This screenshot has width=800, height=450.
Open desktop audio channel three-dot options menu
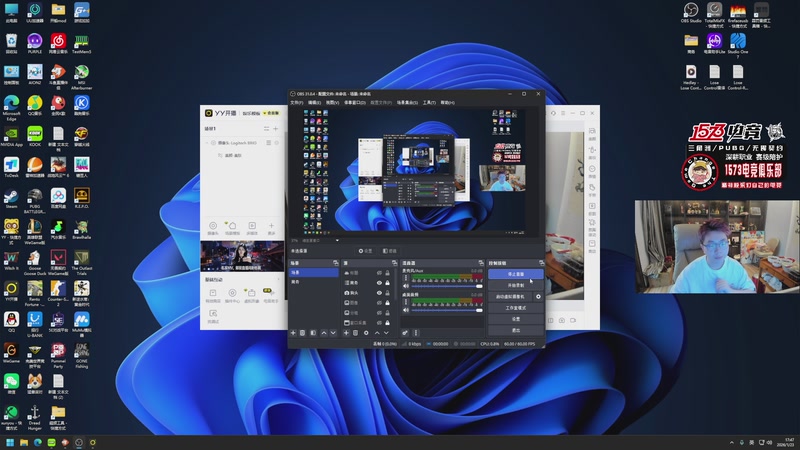(x=406, y=302)
